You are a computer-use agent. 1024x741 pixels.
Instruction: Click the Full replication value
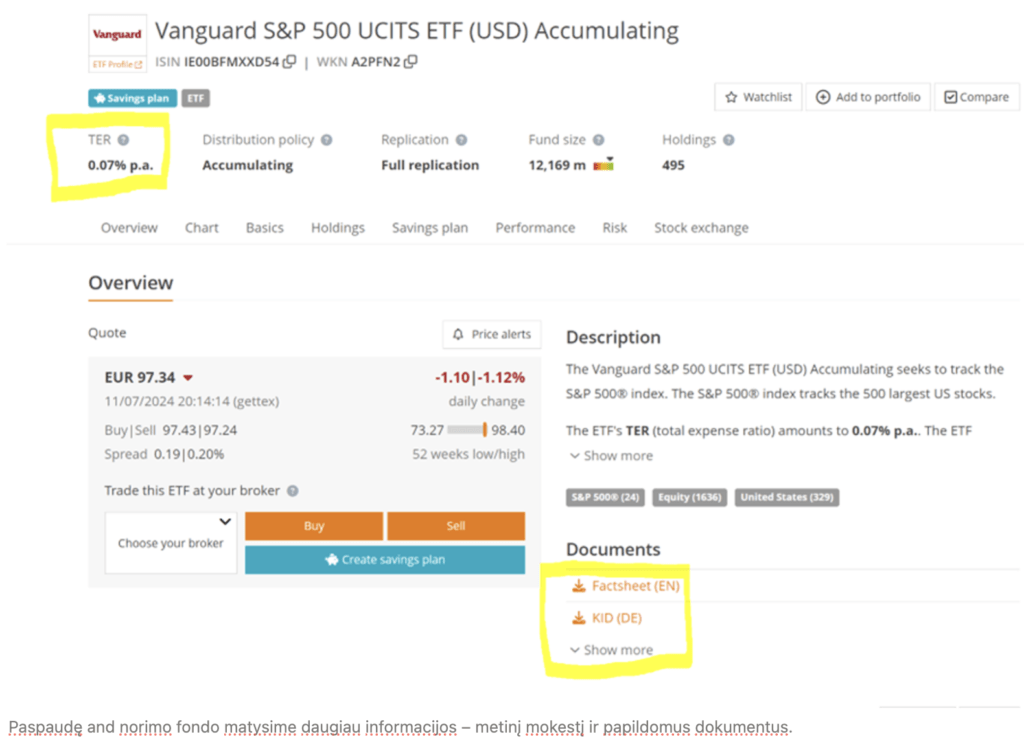[430, 165]
